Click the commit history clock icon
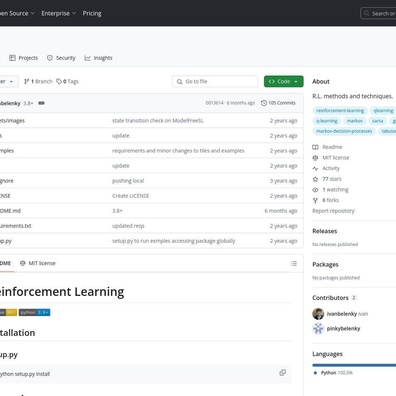This screenshot has height=396, width=396. click(264, 103)
